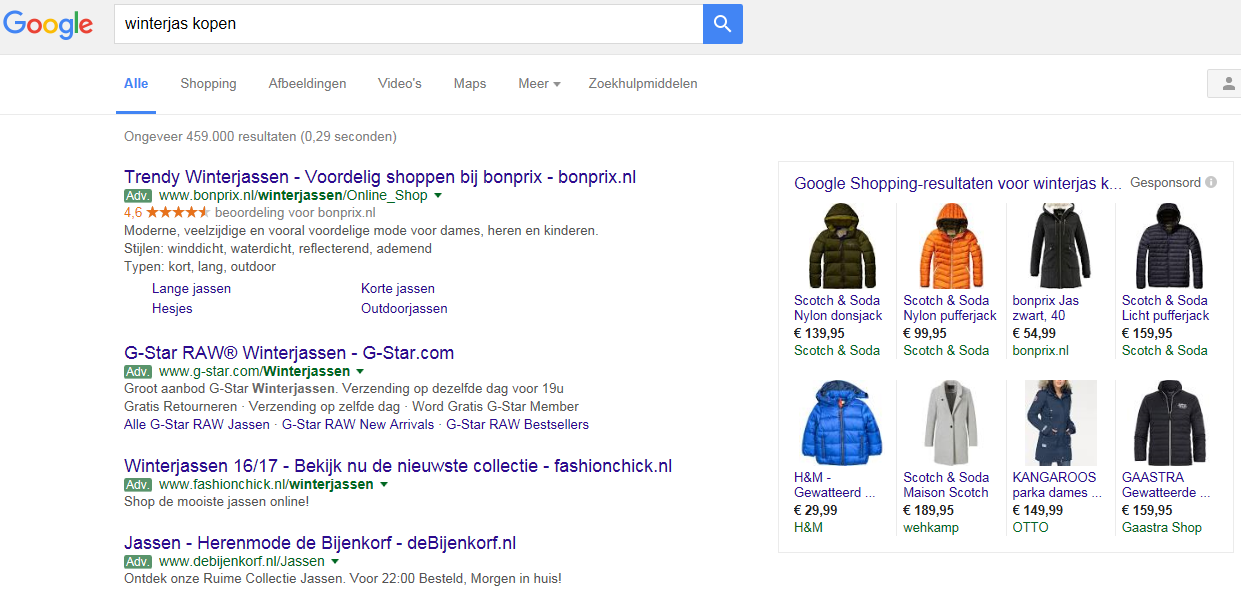Viewport: 1241px width, 599px height.
Task: Focus the search box with winterjas kopen
Action: 409,23
